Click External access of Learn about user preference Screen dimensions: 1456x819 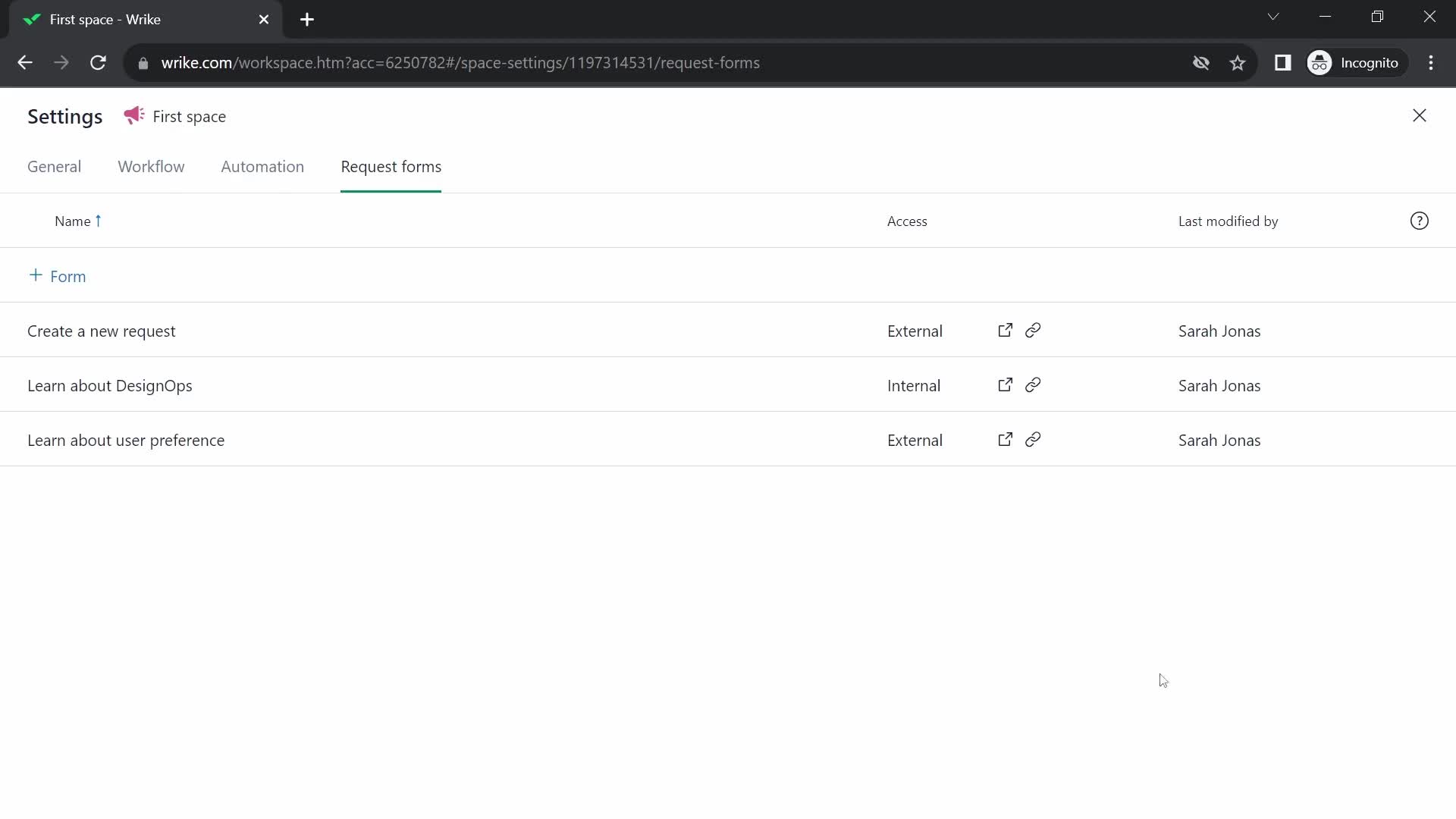pyautogui.click(x=915, y=441)
